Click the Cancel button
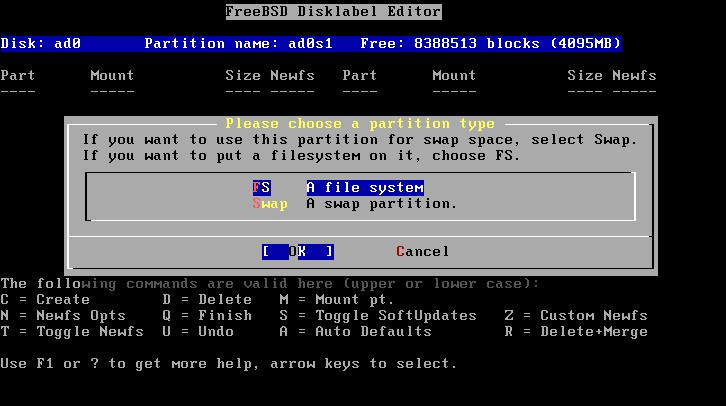 (422, 251)
